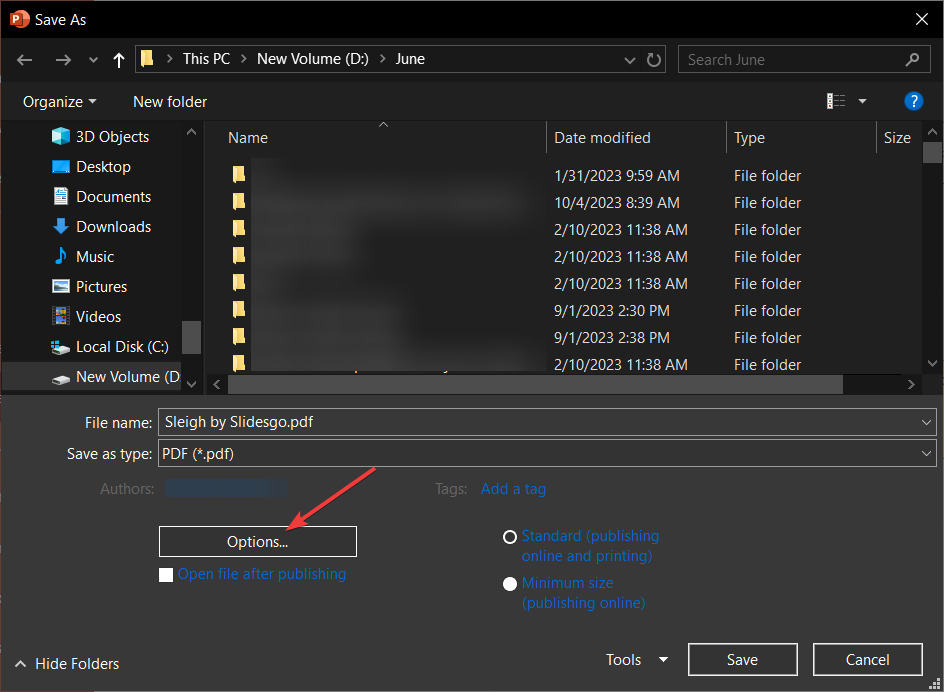Click the Local Disk drive icon
The image size is (944, 692).
[x=61, y=347]
